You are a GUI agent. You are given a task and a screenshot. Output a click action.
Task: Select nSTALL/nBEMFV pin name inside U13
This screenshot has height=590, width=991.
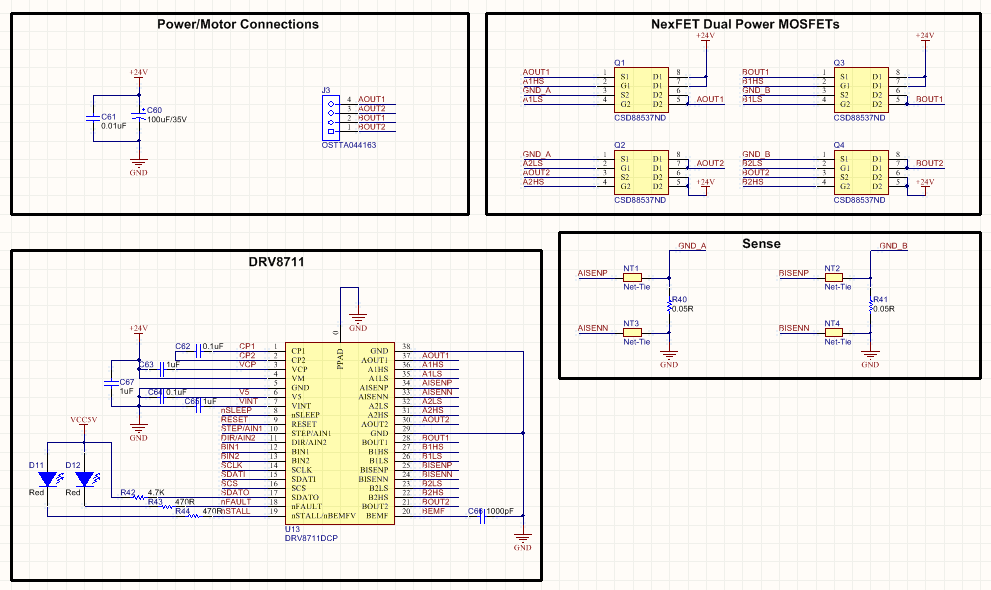pos(324,515)
